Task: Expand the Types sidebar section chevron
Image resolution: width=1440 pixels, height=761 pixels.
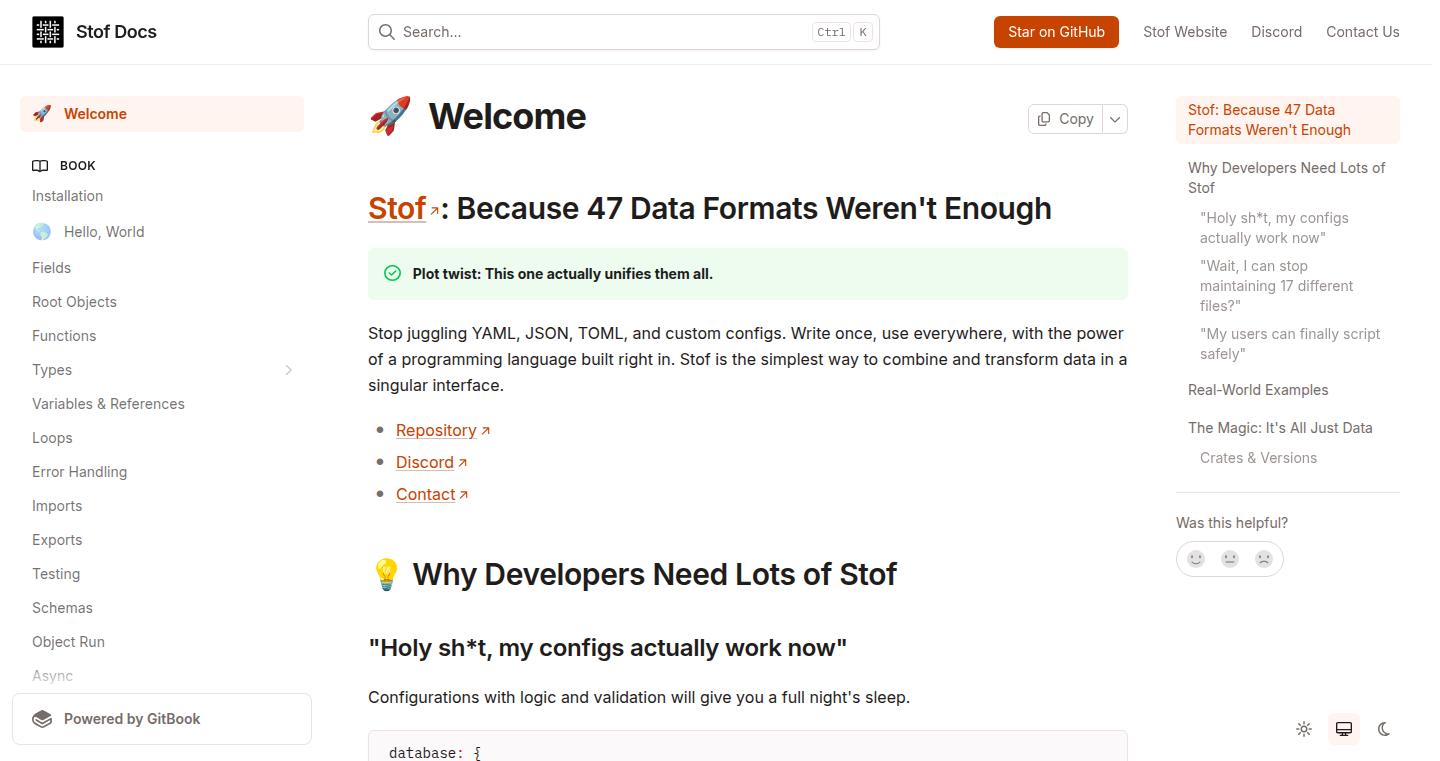Action: click(288, 370)
